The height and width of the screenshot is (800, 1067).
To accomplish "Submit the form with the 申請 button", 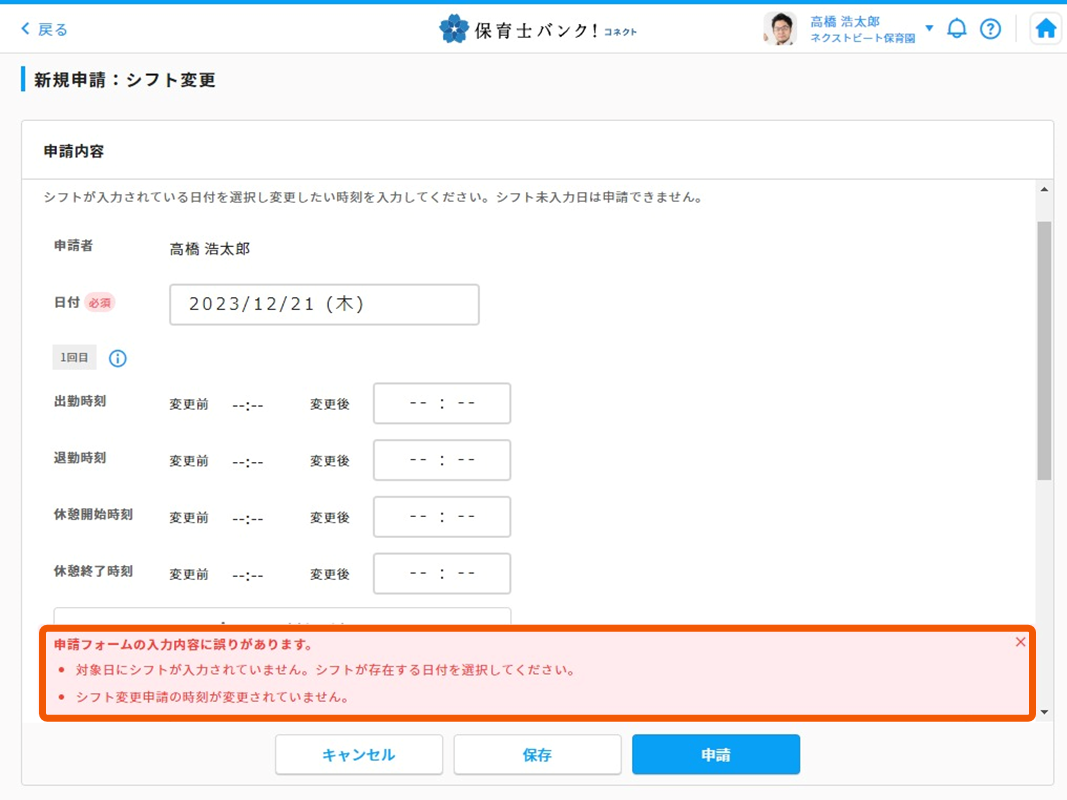I will pyautogui.click(x=715, y=754).
